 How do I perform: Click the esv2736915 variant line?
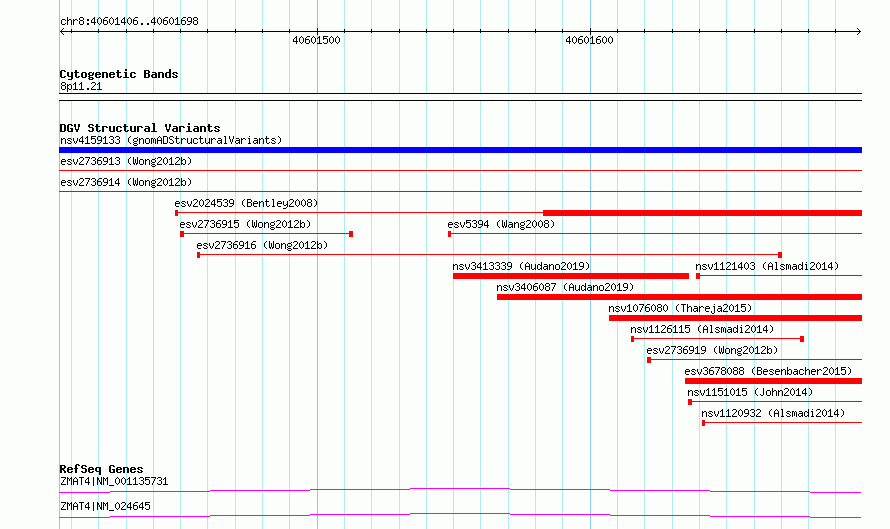coord(267,234)
